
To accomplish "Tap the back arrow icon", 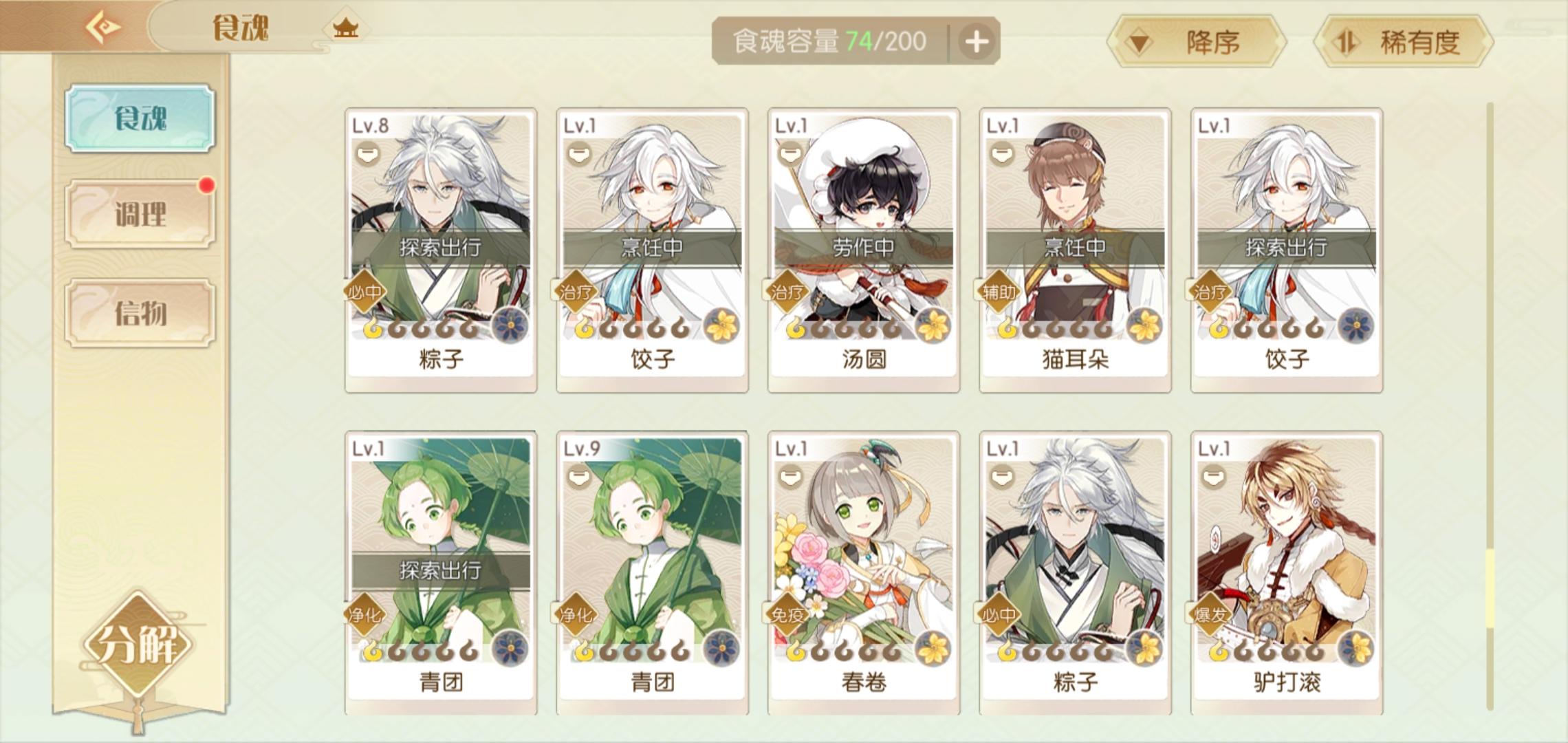I will pos(103,28).
